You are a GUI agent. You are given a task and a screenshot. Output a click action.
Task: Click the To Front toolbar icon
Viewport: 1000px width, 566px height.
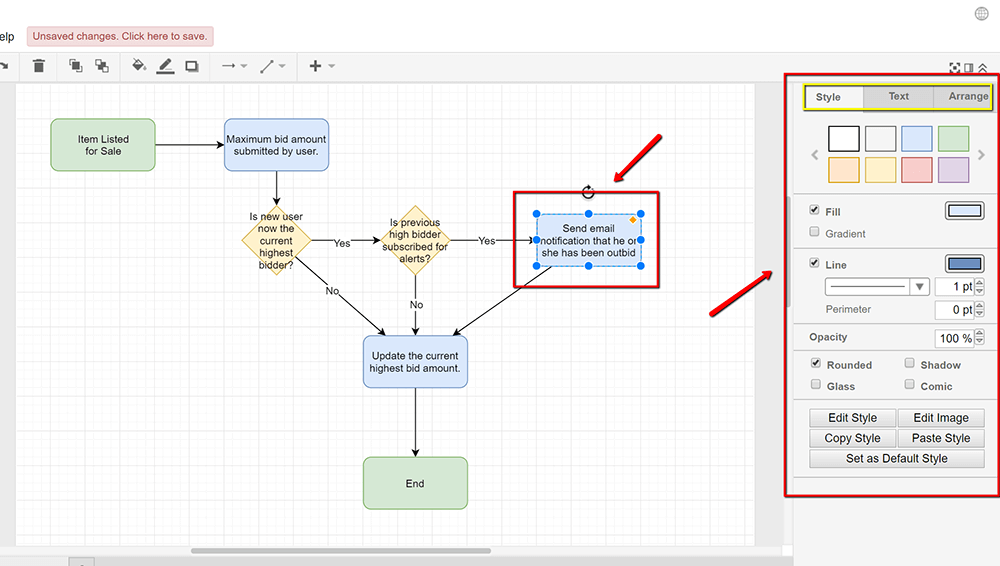[76, 66]
